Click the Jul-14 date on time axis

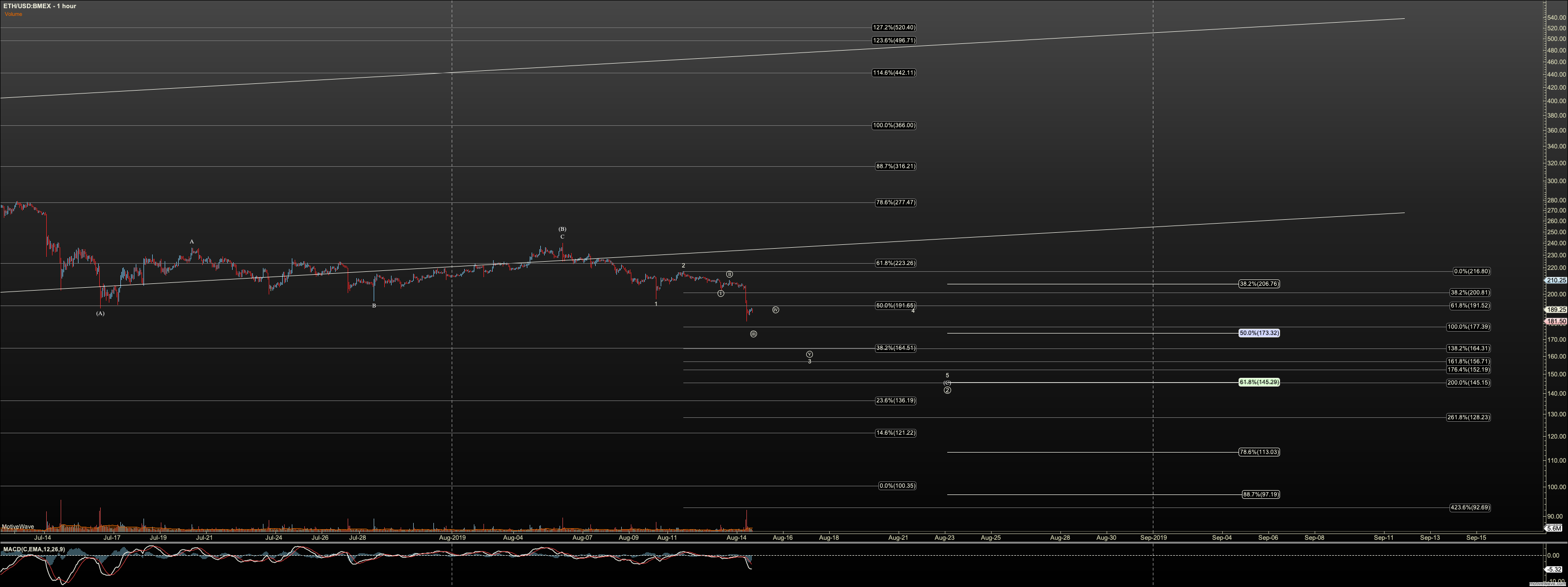[x=42, y=538]
